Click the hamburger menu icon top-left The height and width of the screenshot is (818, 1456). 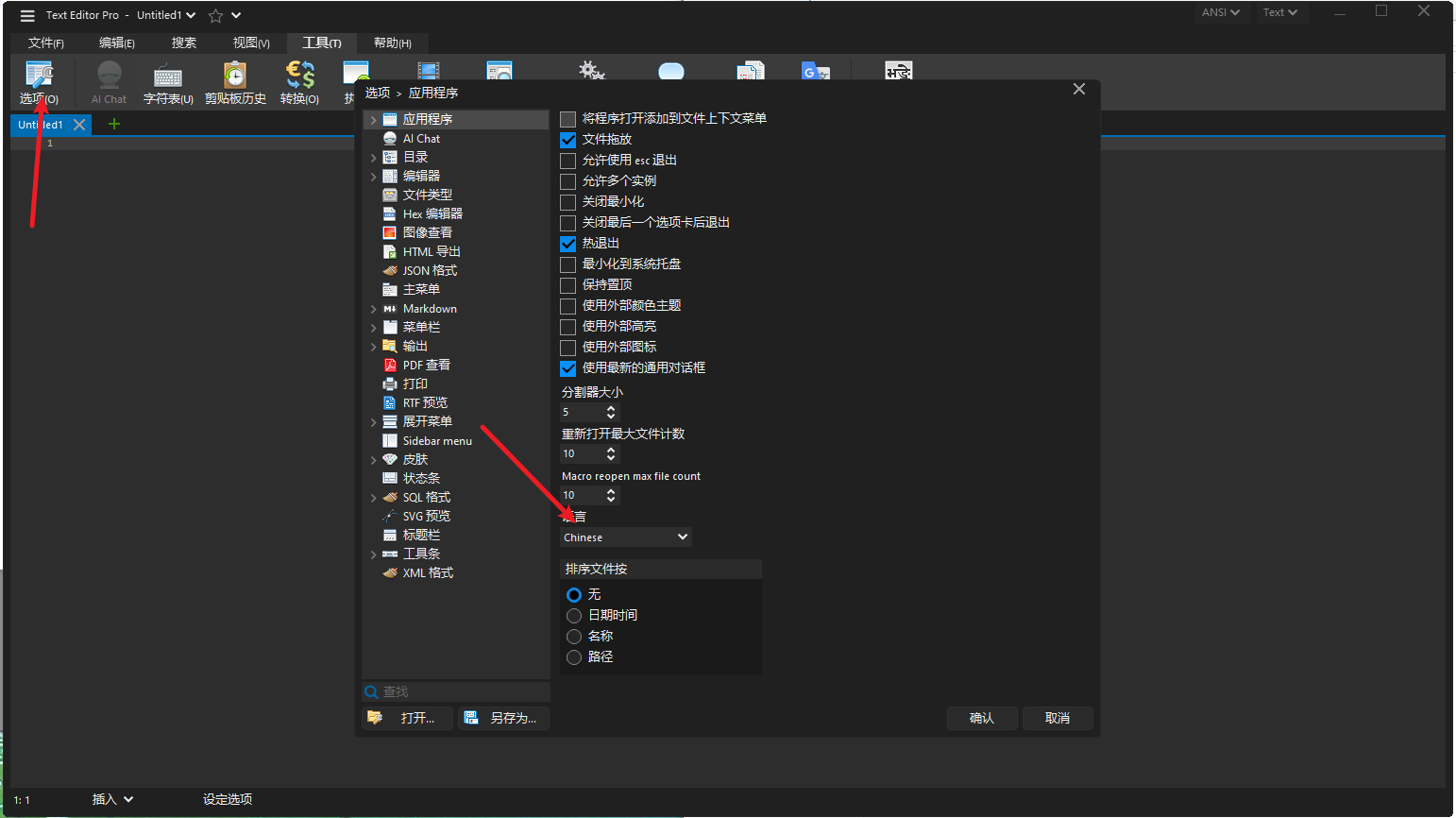[x=26, y=14]
